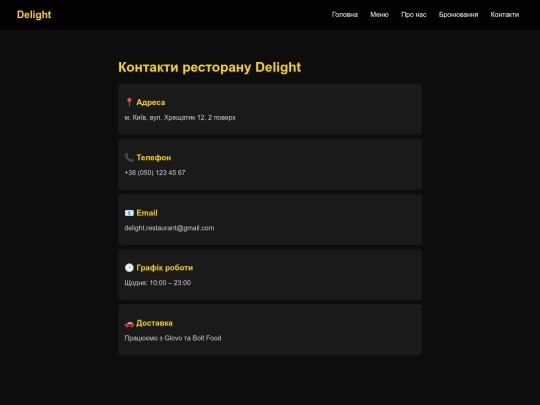Image resolution: width=540 pixels, height=405 pixels.
Task: Click the telephone handset icon
Action: (x=129, y=157)
